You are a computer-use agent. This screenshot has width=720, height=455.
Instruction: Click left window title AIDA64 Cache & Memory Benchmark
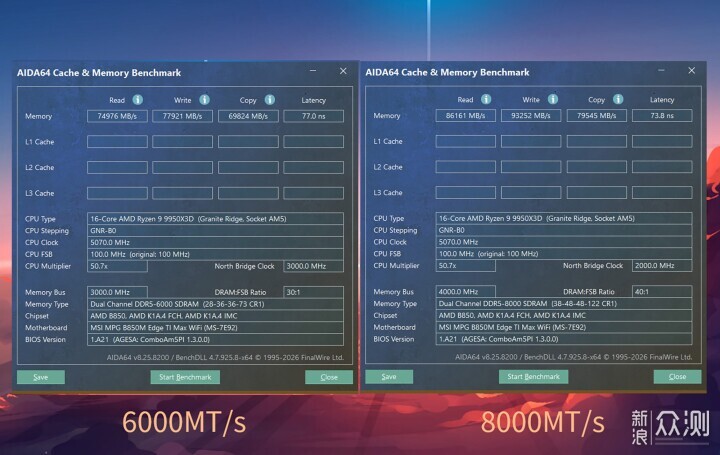pos(99,73)
